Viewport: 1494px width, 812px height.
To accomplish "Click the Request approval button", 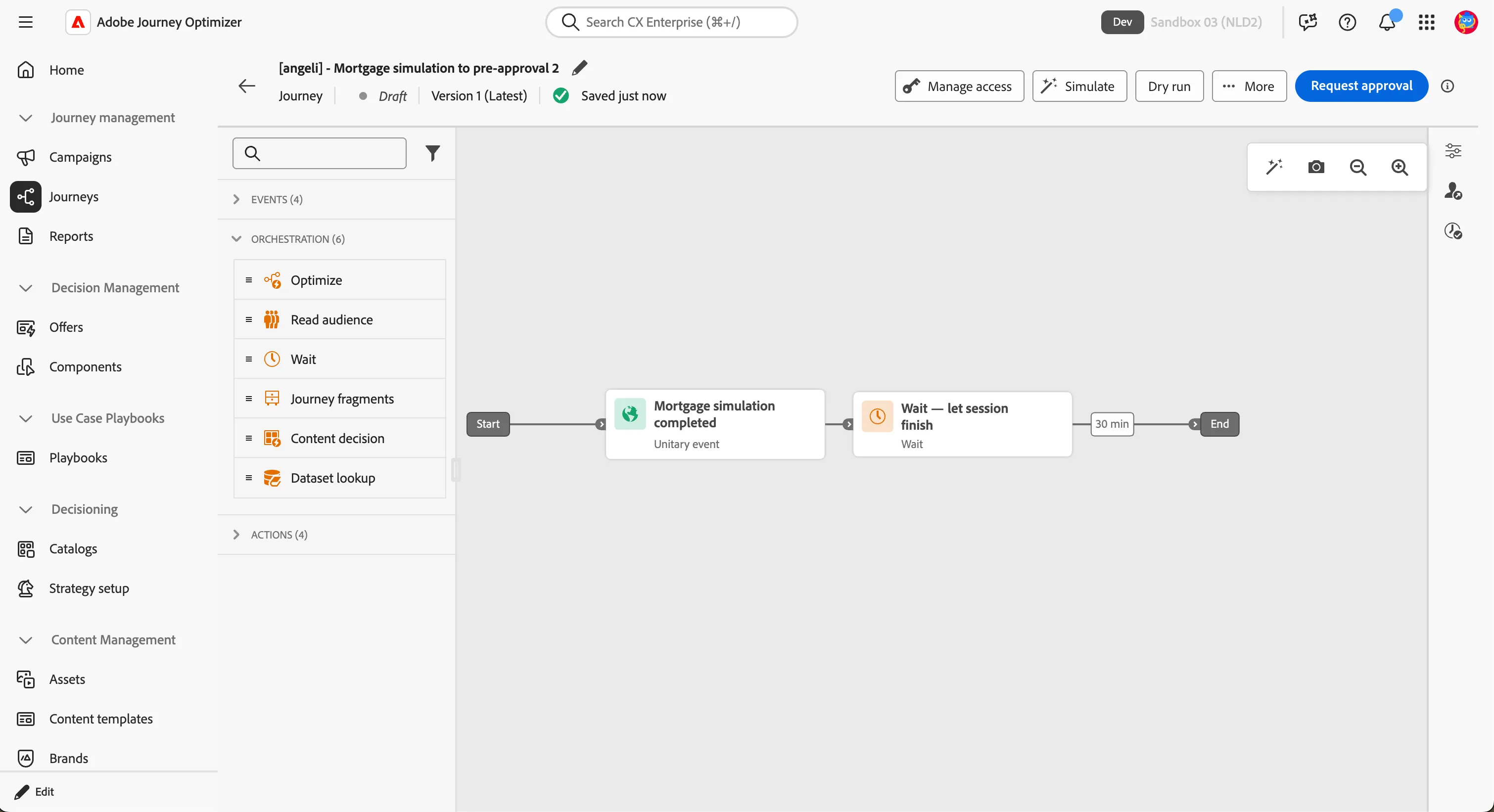I will click(x=1361, y=86).
